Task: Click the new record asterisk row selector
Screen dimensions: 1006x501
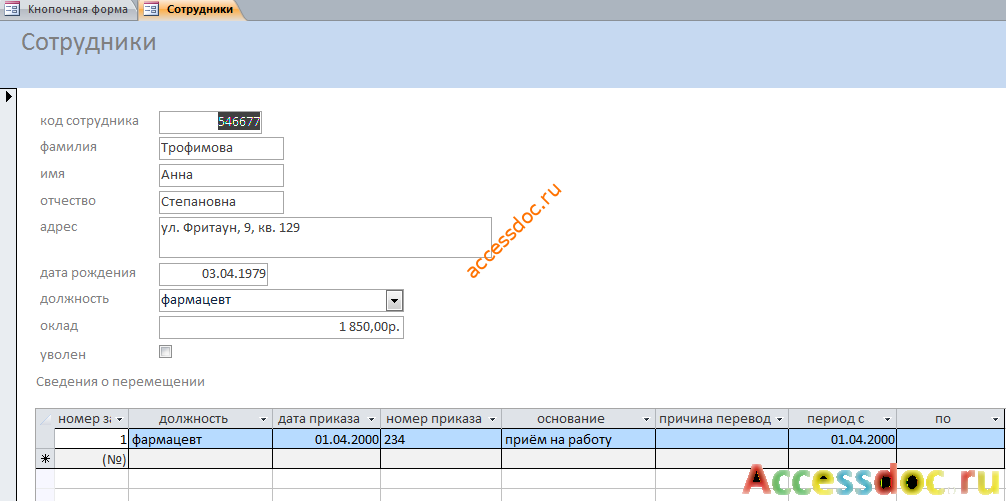Action: click(x=45, y=459)
